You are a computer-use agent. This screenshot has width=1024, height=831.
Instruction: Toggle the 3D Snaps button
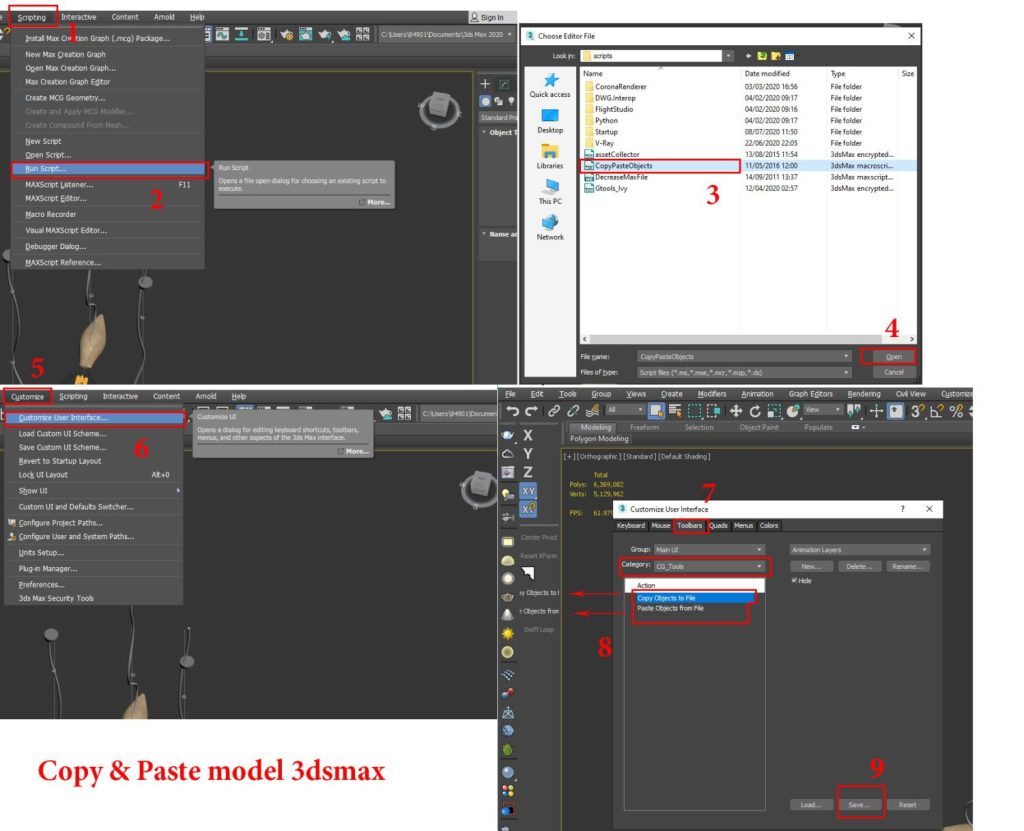918,411
